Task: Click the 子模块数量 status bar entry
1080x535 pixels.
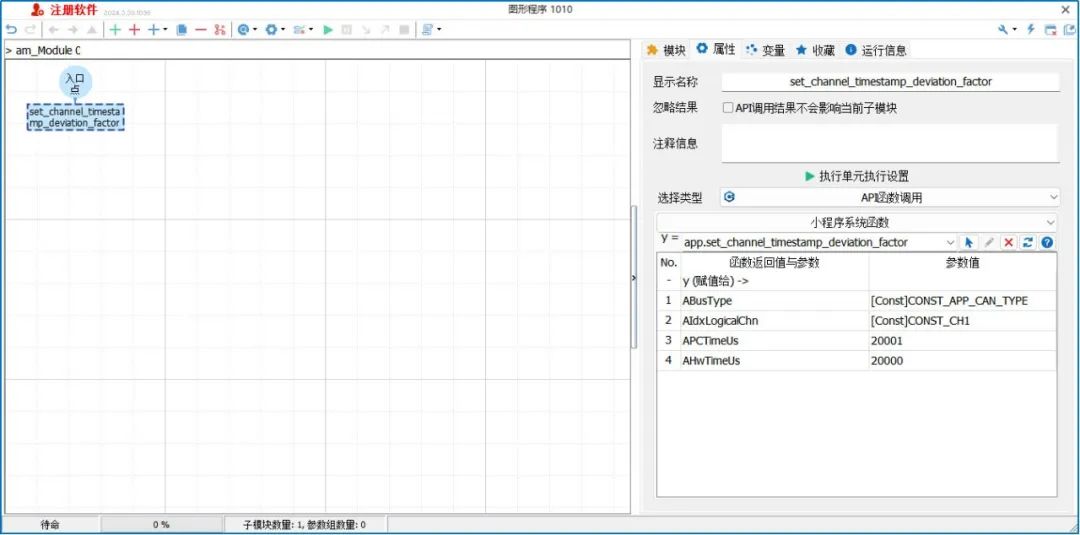Action: [x=304, y=525]
